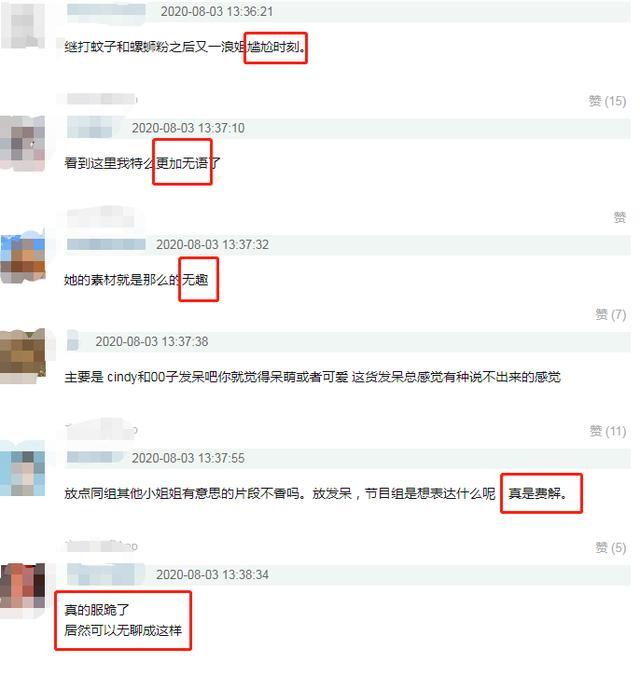
Task: Select the comment mentioning cindy和00子
Action: [x=312, y=377]
